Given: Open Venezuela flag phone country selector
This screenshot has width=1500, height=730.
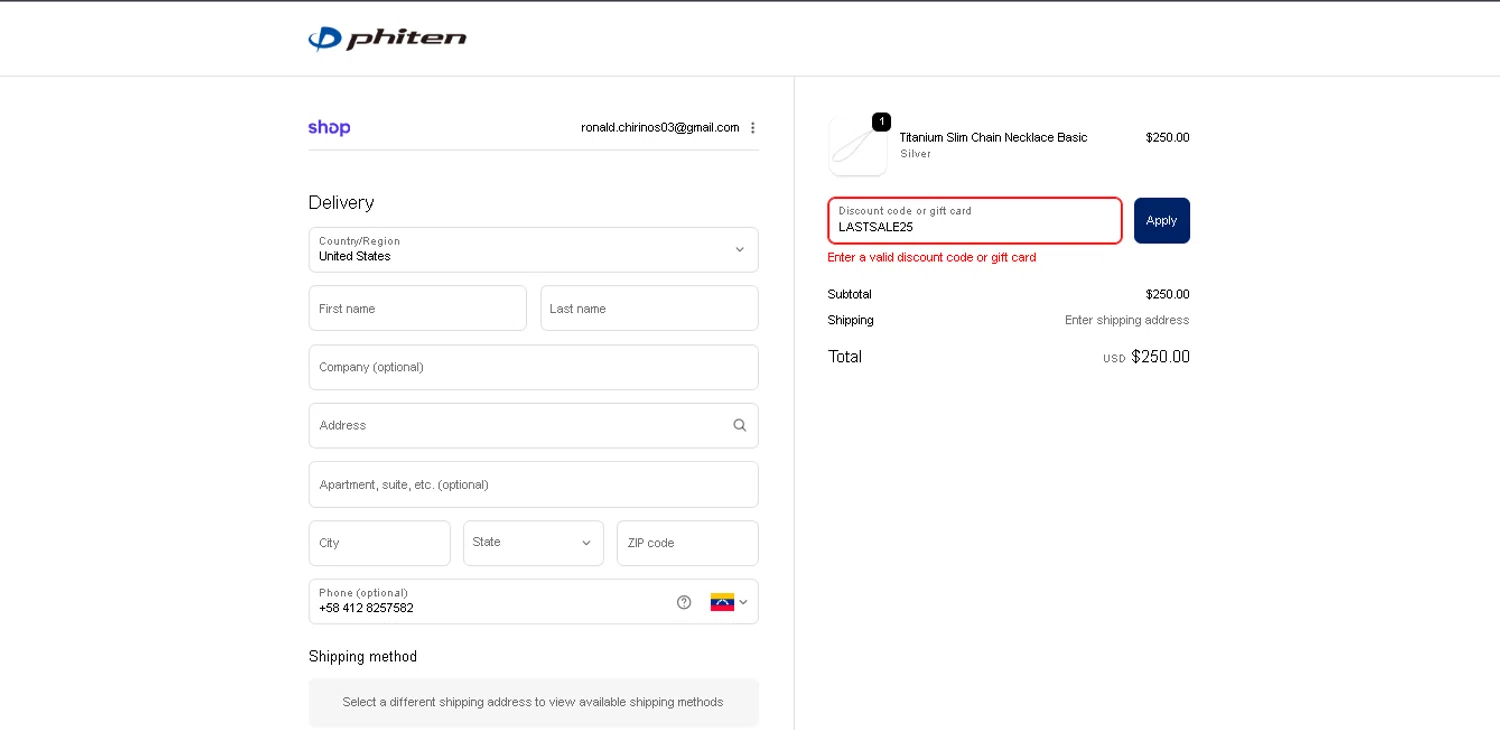Looking at the screenshot, I should [730, 602].
